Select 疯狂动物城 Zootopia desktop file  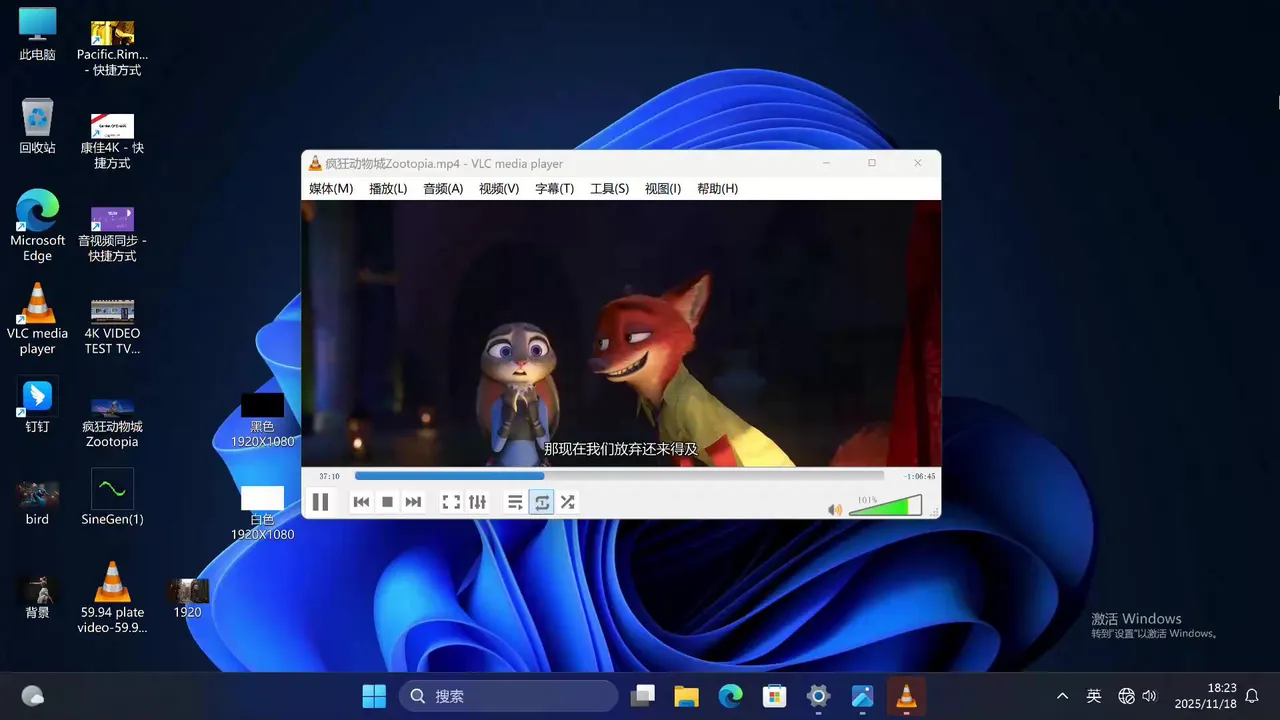click(x=112, y=422)
